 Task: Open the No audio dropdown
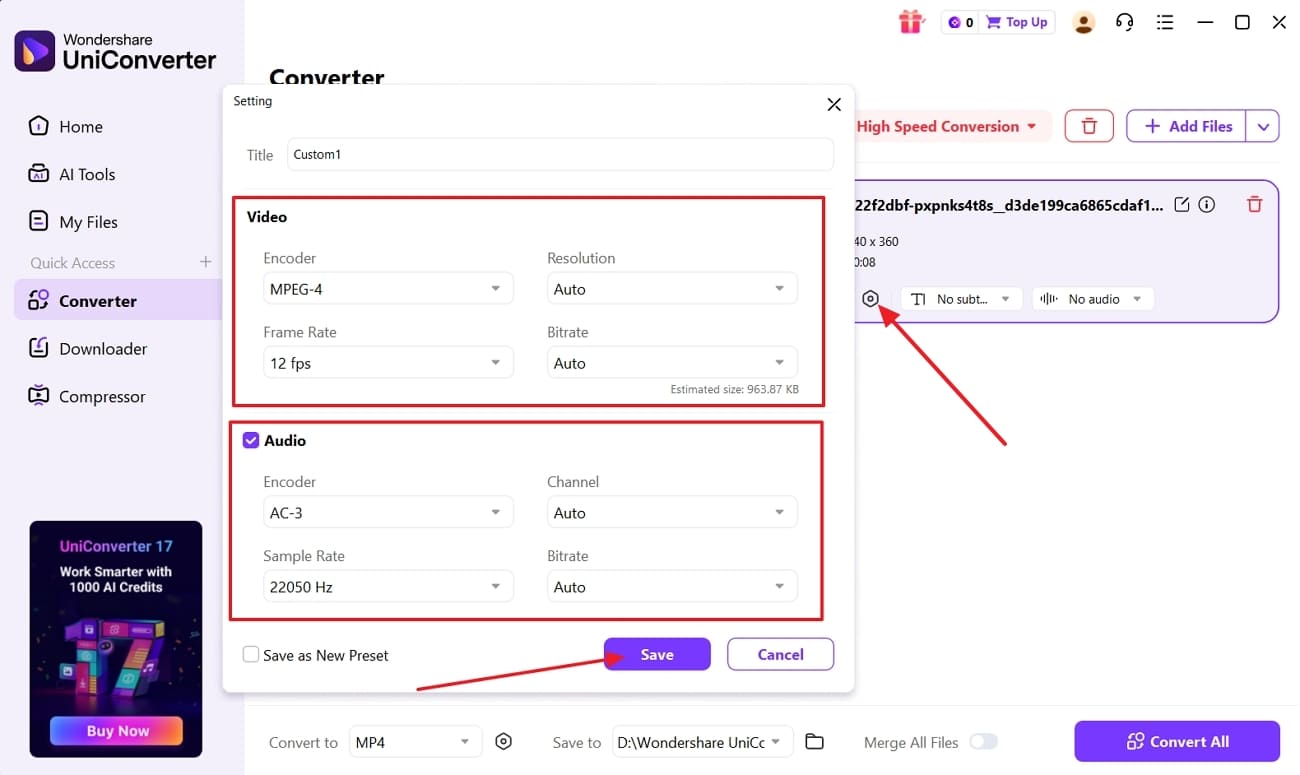click(1092, 298)
